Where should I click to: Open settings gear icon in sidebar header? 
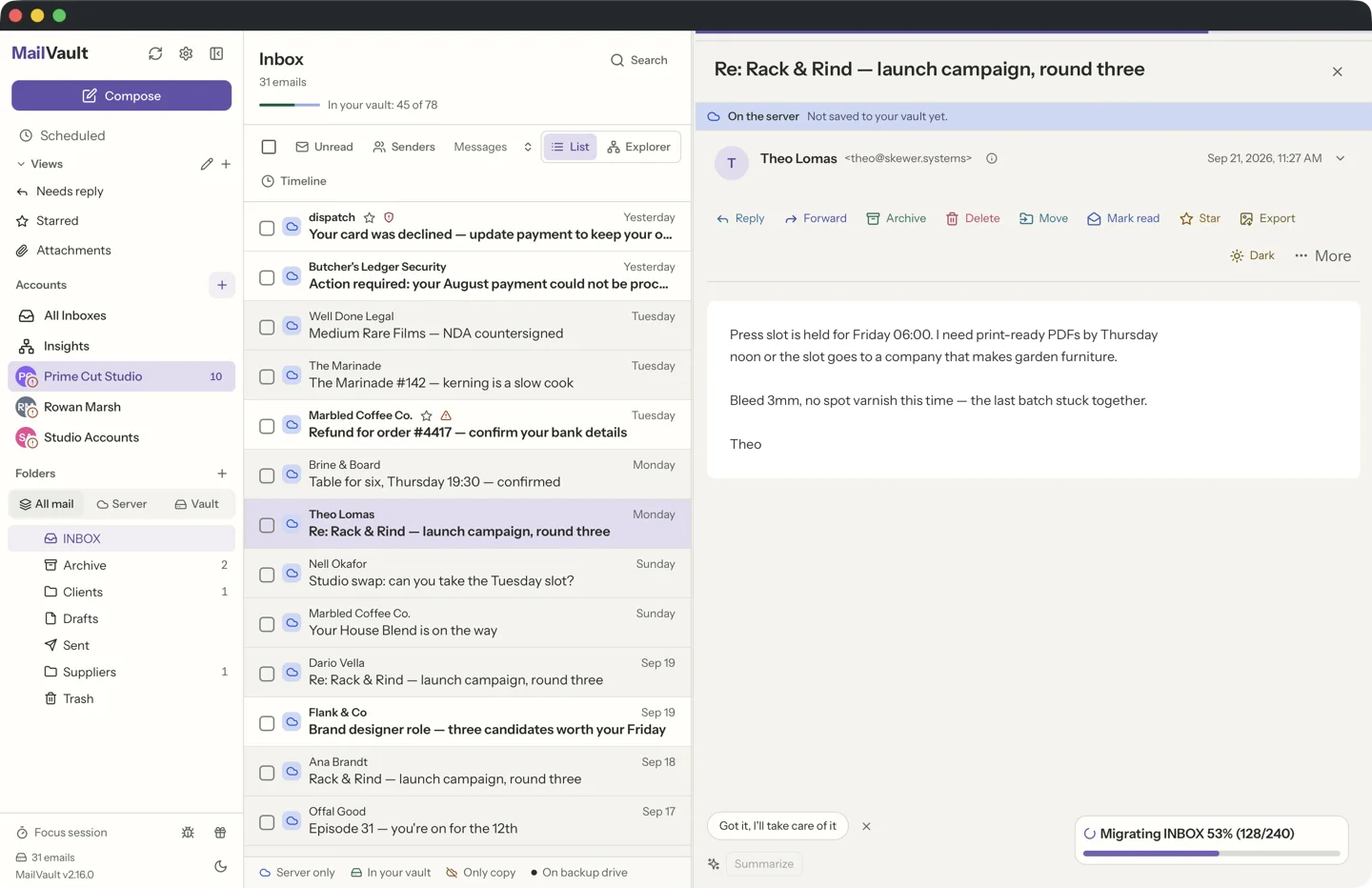186,53
